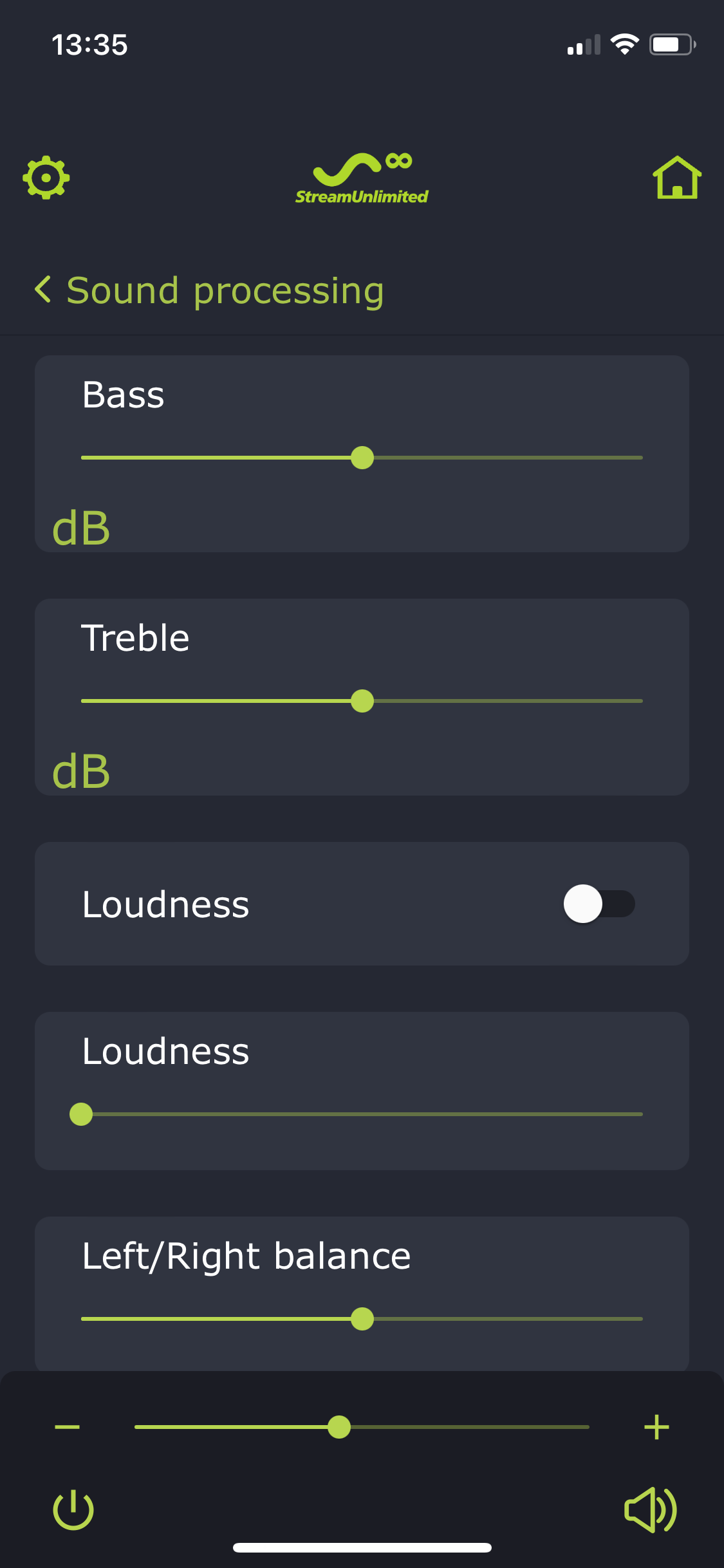Open settings via the gear icon
724x1568 pixels.
click(46, 177)
